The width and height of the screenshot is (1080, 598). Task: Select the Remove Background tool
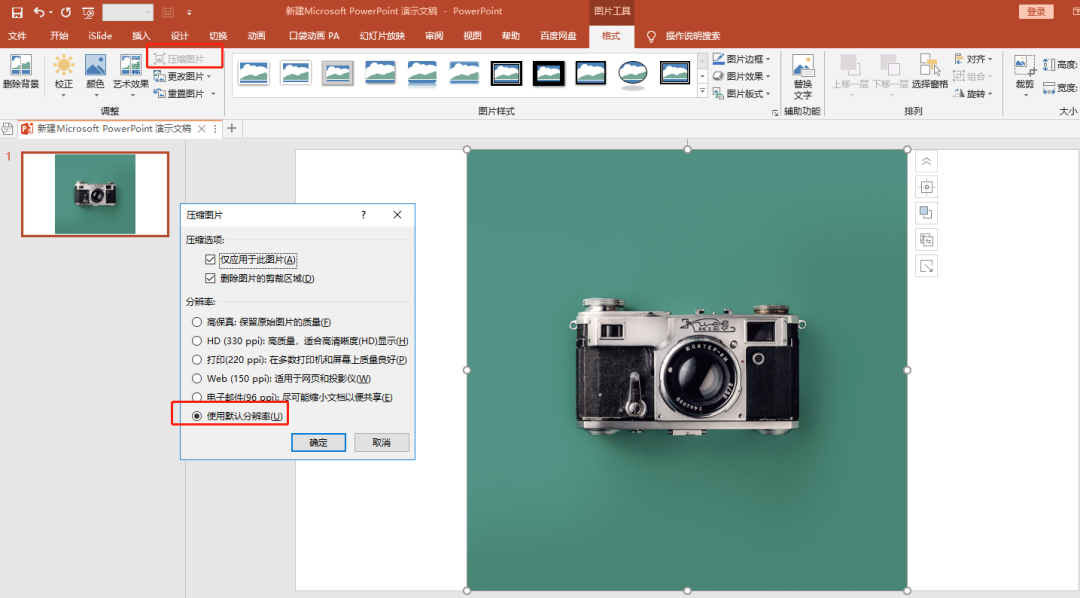[20, 70]
